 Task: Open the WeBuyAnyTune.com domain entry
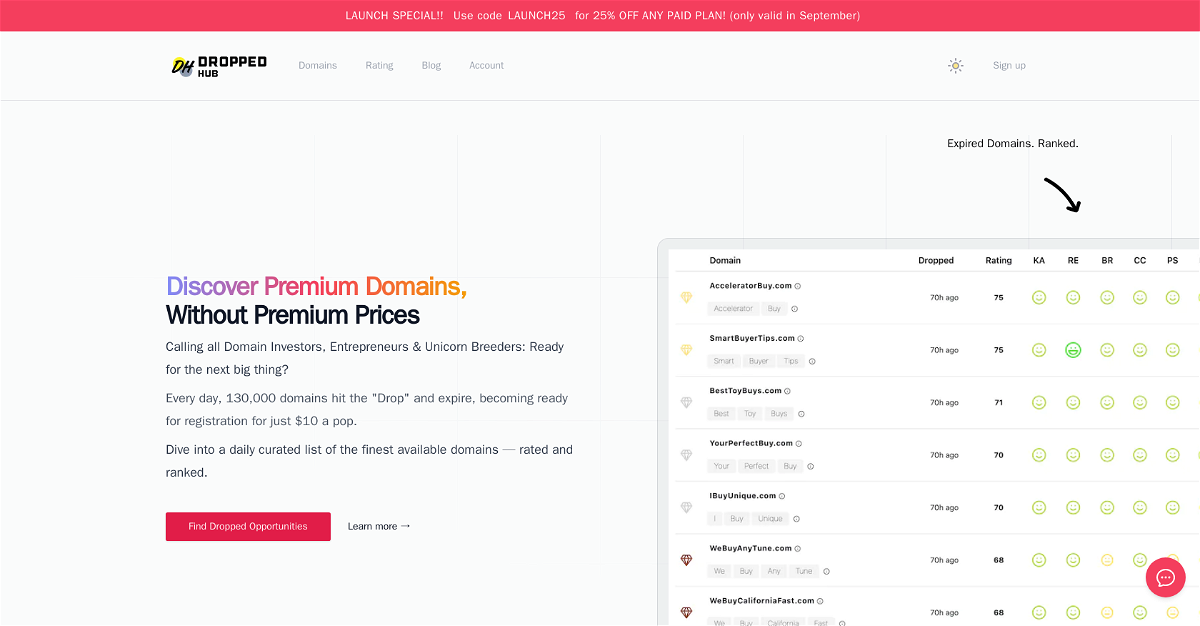coord(750,549)
